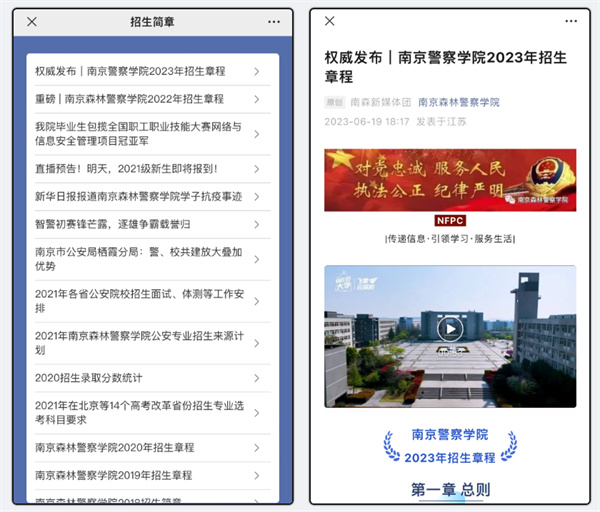Click the 原创 tag under article title
600x512 pixels.
(334, 102)
